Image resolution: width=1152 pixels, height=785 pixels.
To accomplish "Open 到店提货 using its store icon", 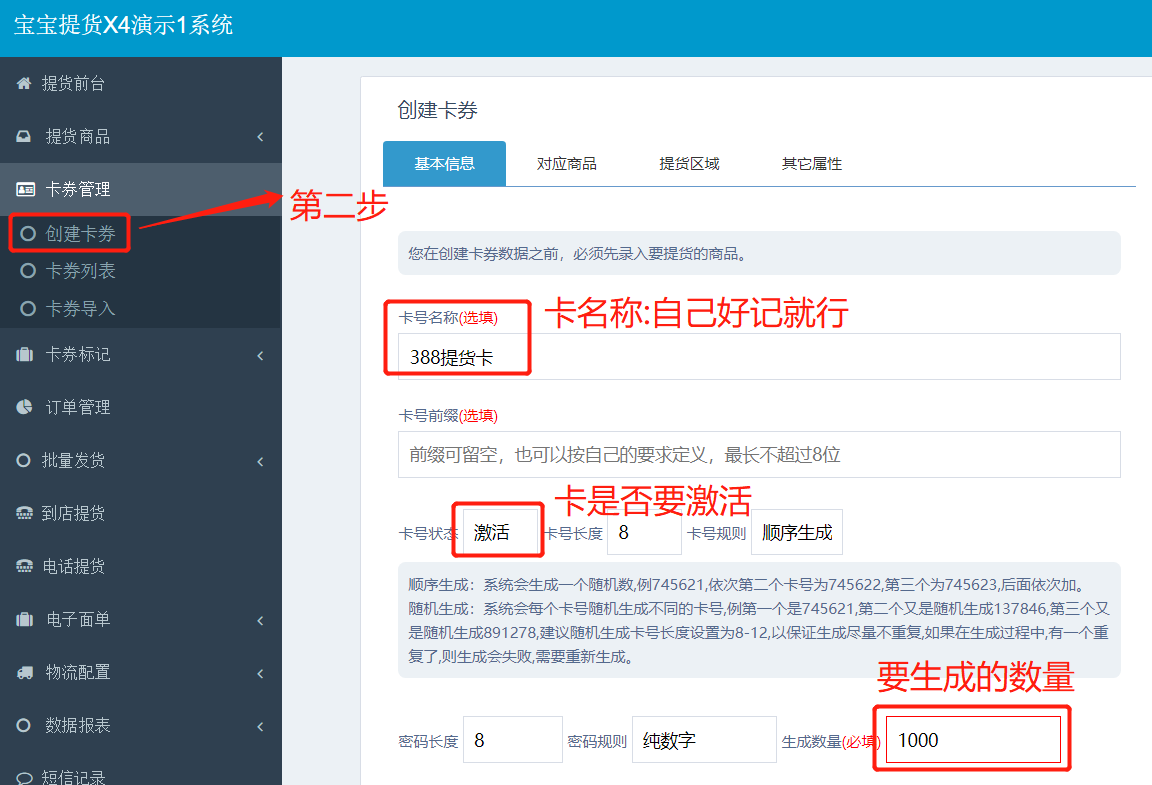I will coord(22,513).
